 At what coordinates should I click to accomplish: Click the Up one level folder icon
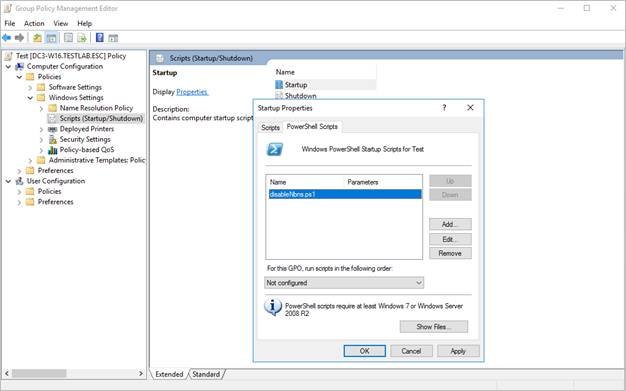pos(38,38)
